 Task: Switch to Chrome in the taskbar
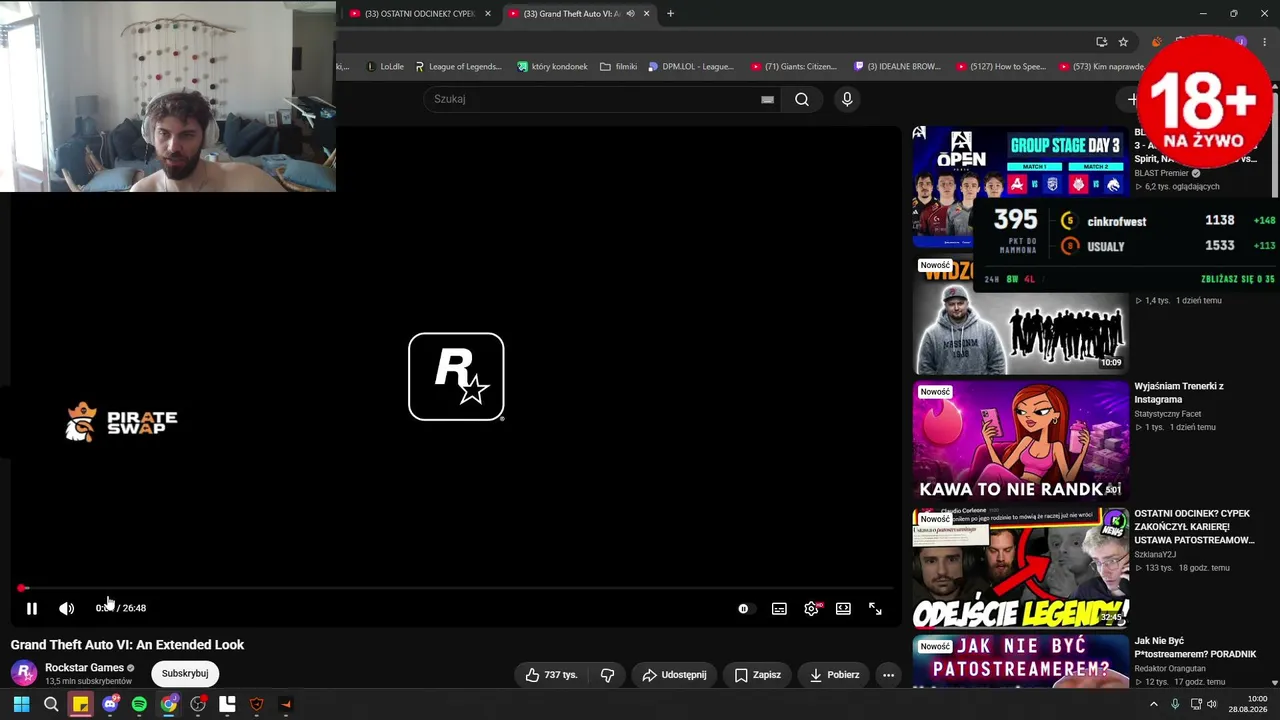click(x=169, y=704)
